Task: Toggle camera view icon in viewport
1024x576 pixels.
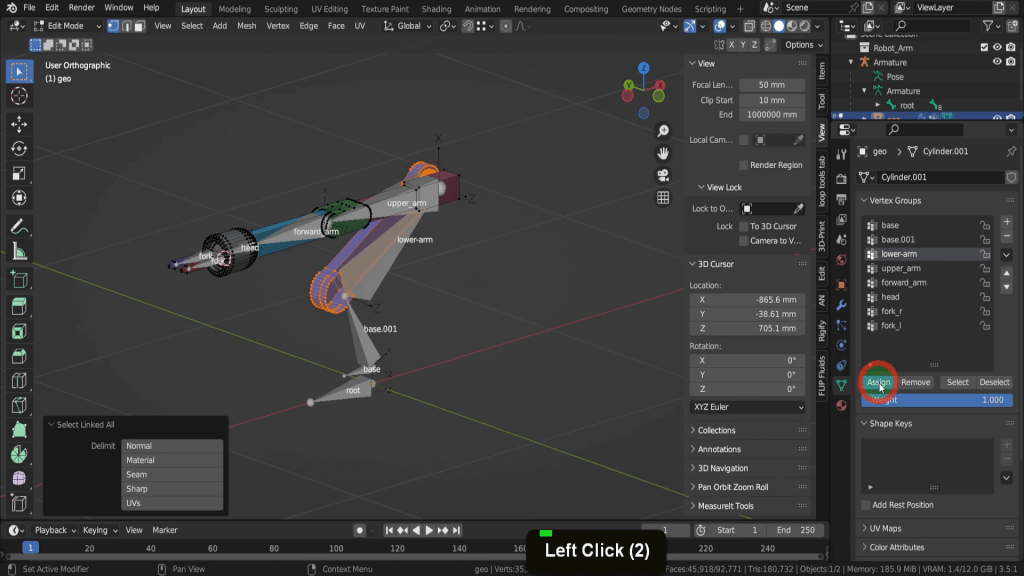Action: click(663, 175)
